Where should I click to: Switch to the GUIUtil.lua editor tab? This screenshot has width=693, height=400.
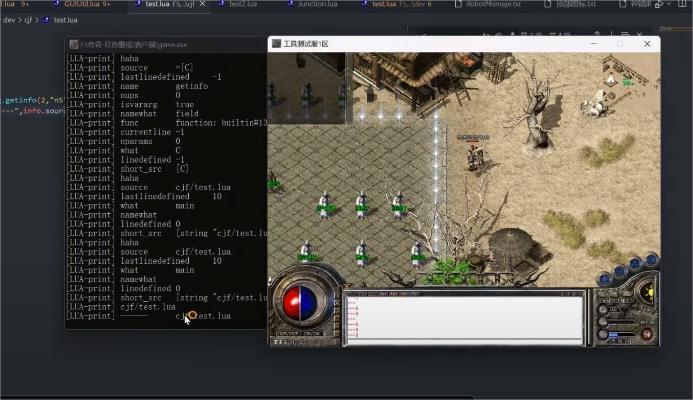click(90, 4)
